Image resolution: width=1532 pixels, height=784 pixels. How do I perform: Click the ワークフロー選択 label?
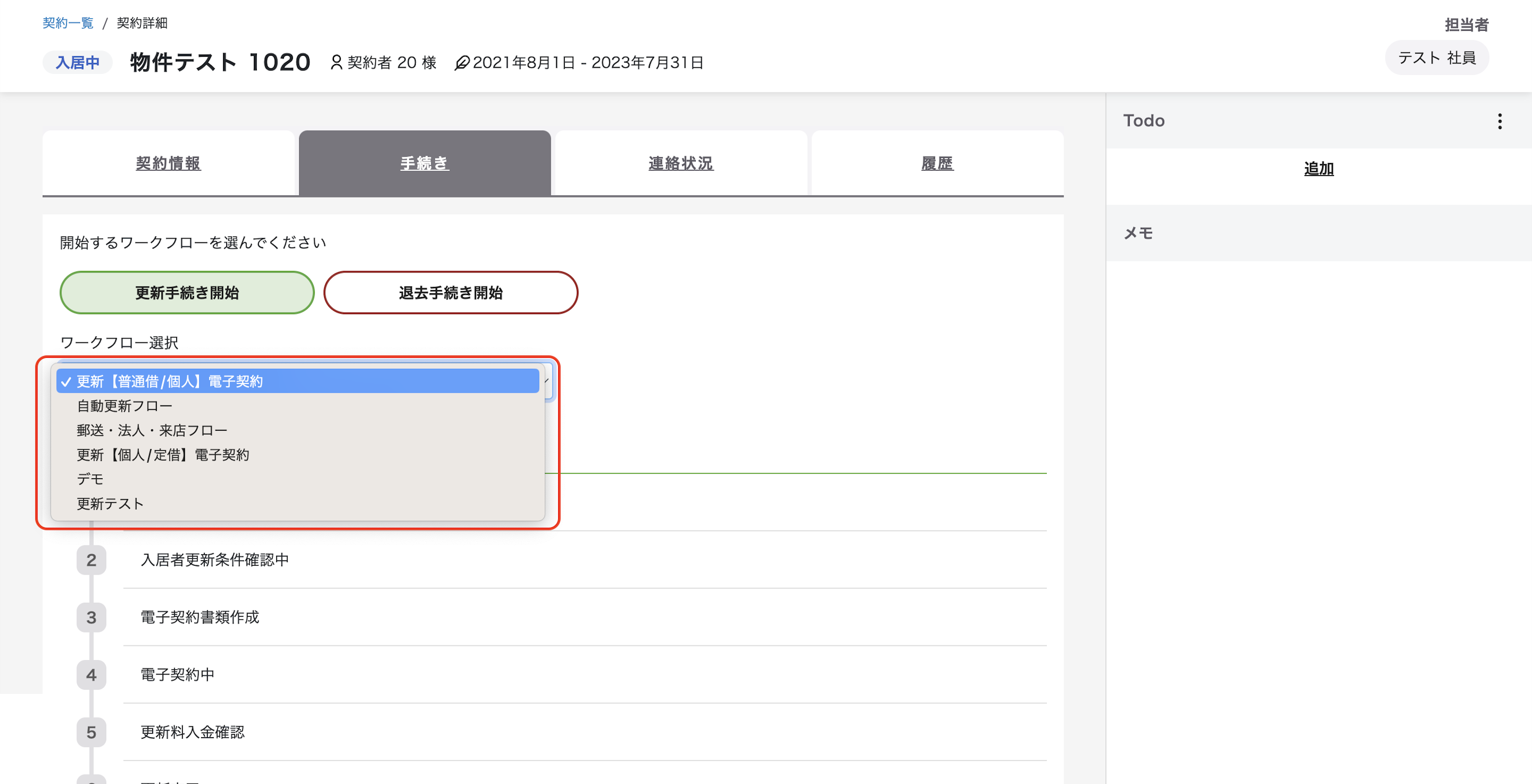coord(119,343)
